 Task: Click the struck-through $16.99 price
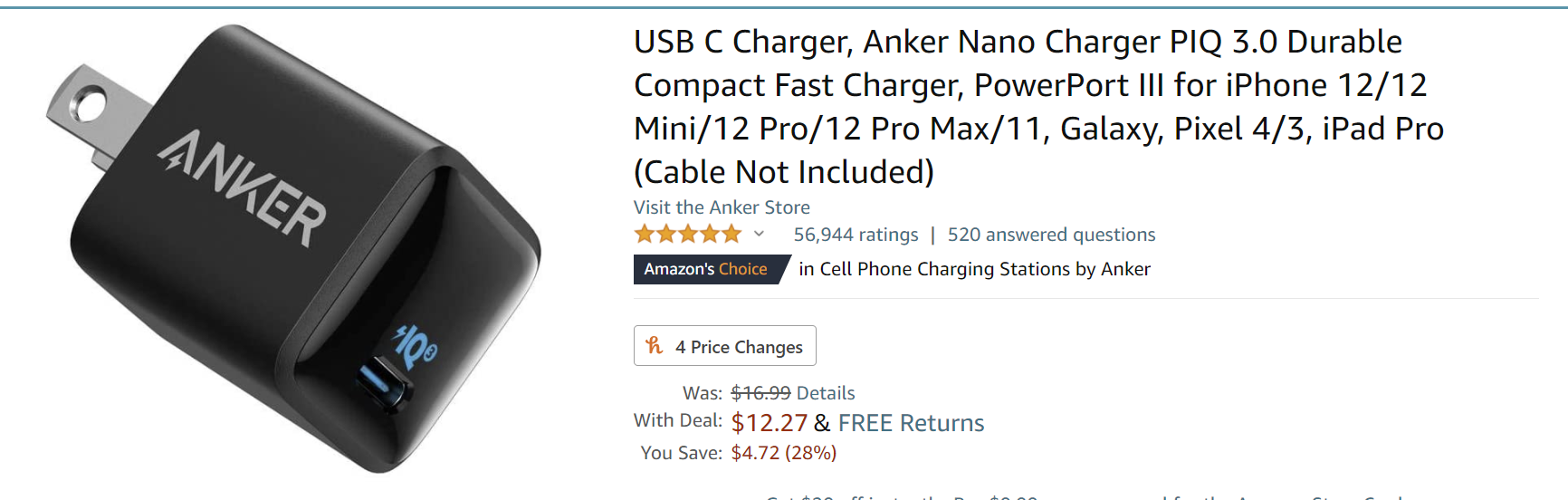pyautogui.click(x=760, y=393)
